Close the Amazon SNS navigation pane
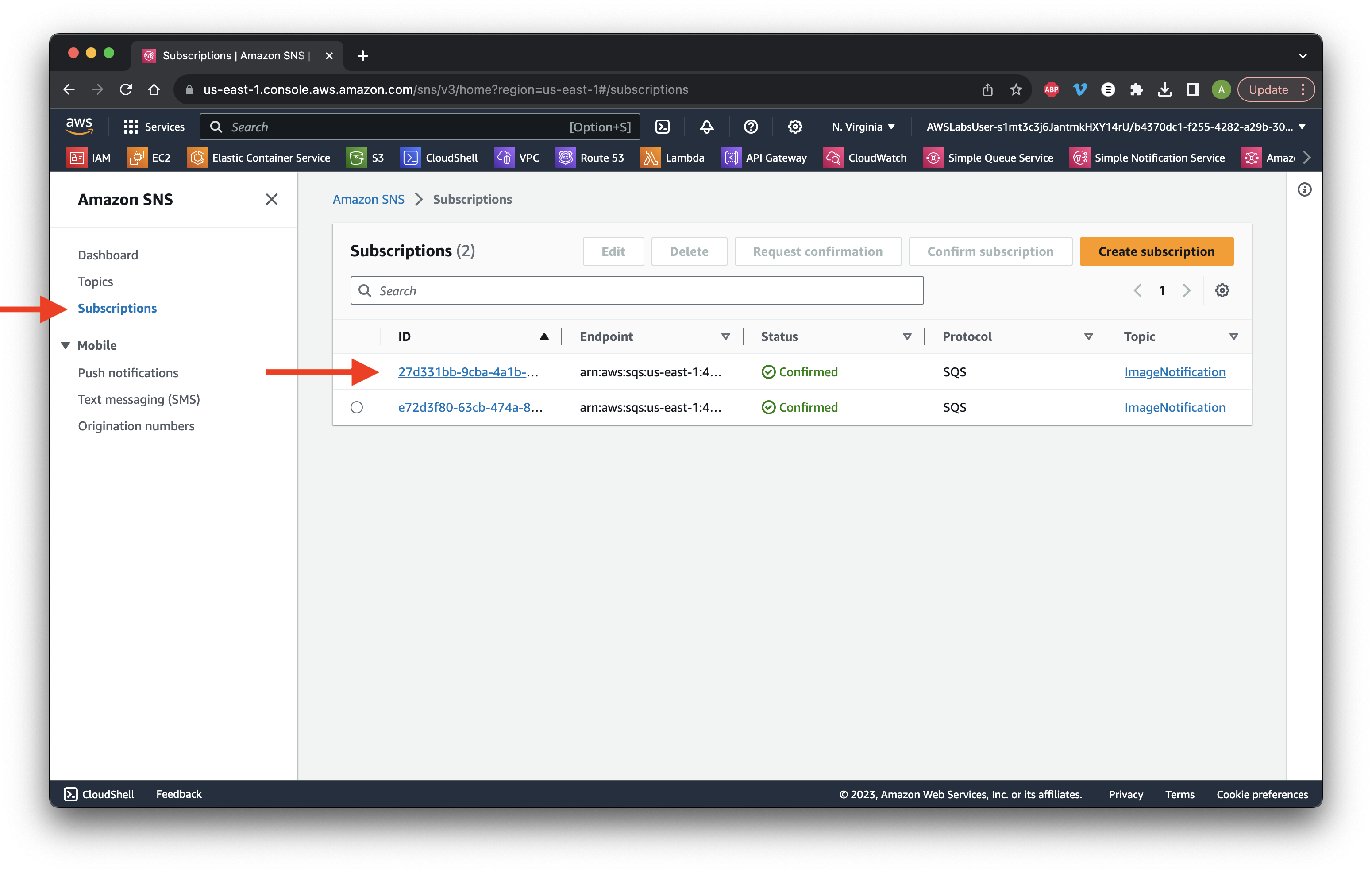 click(271, 200)
